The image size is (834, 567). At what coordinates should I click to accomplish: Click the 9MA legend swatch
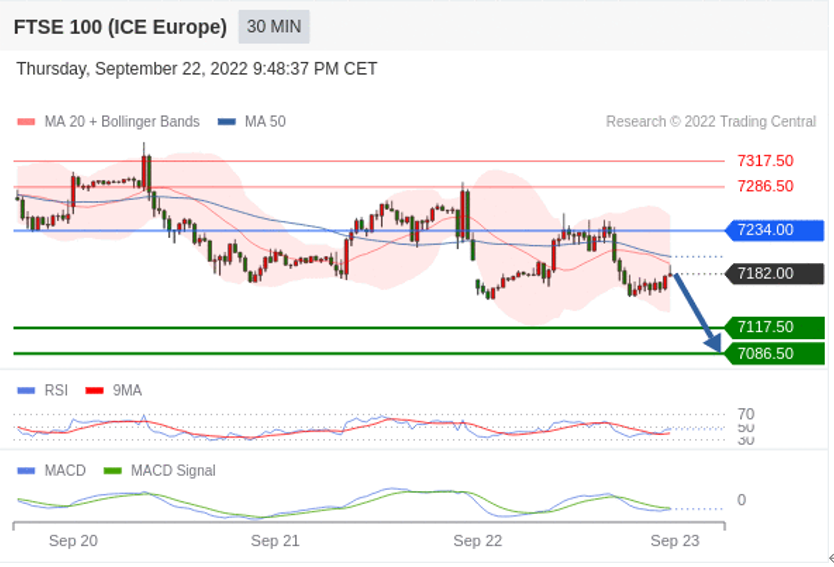click(94, 391)
